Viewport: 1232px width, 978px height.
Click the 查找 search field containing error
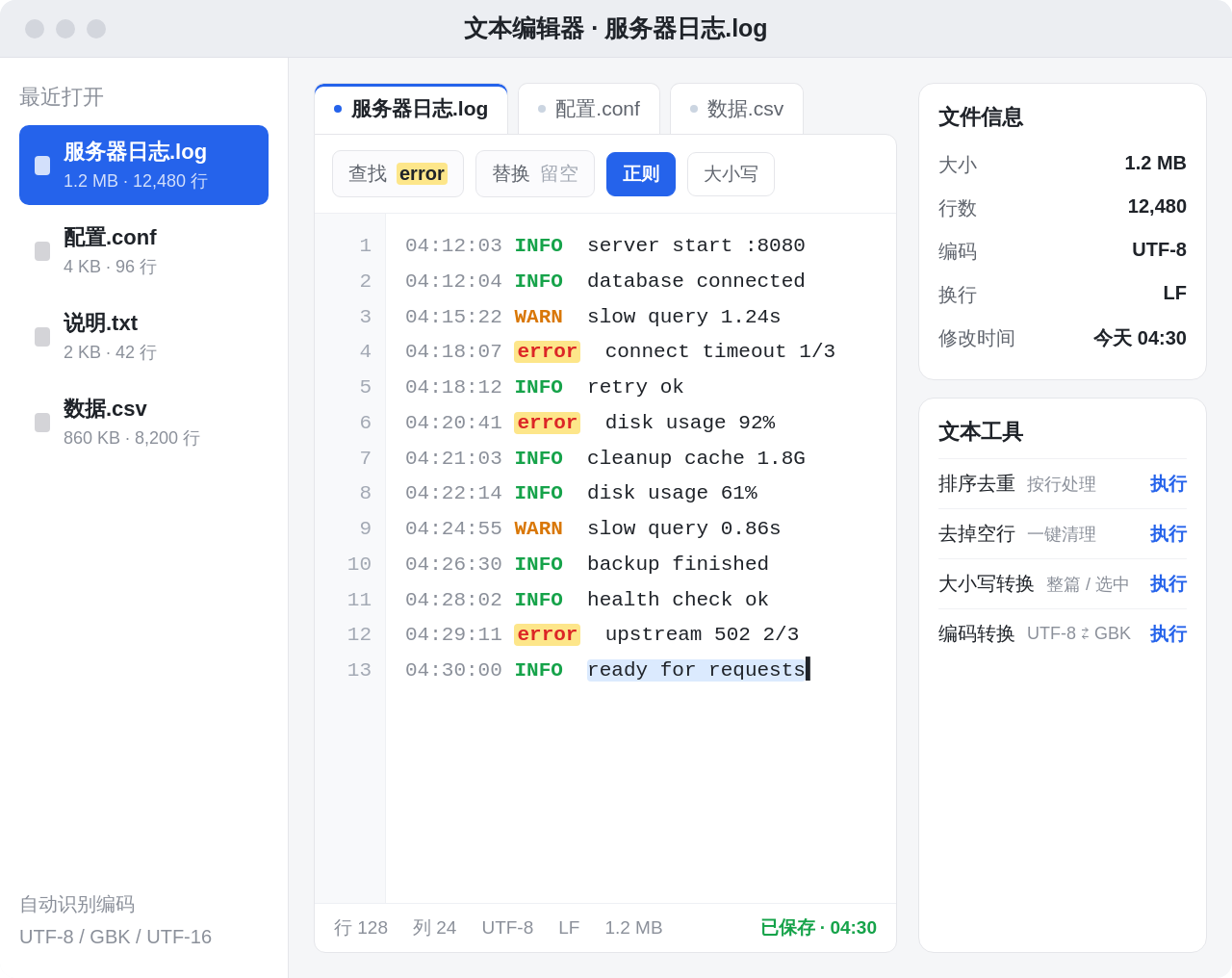(398, 174)
